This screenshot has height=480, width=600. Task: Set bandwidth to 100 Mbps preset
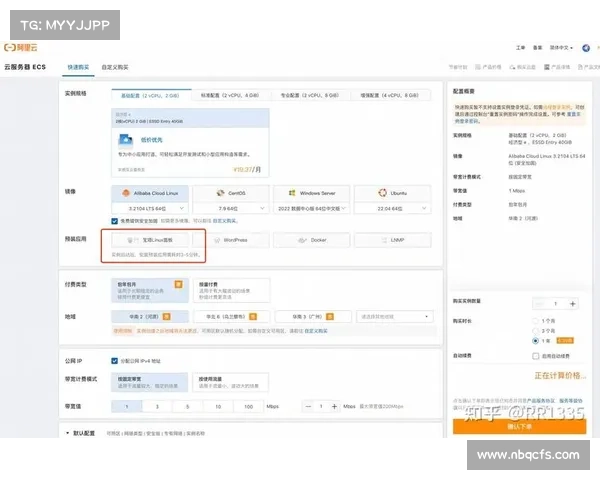[x=249, y=407]
